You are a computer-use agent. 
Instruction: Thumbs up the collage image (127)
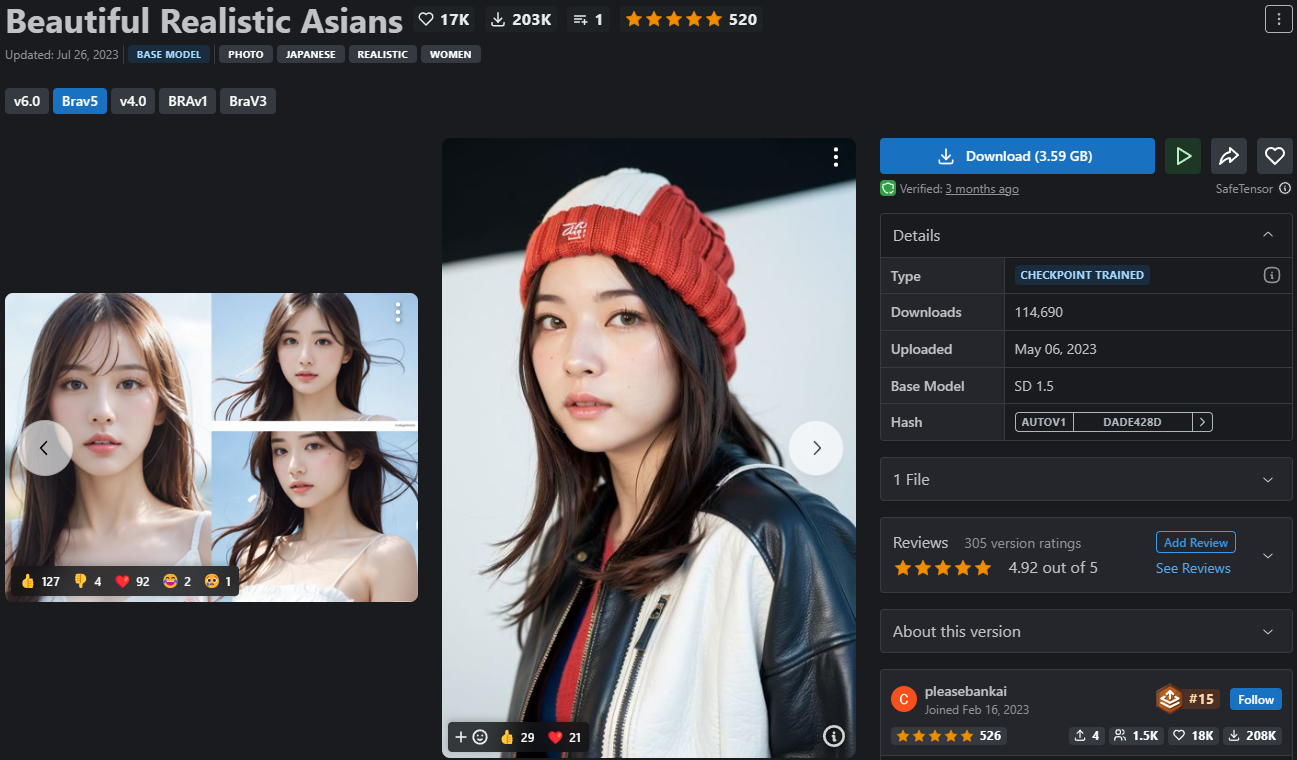(40, 581)
